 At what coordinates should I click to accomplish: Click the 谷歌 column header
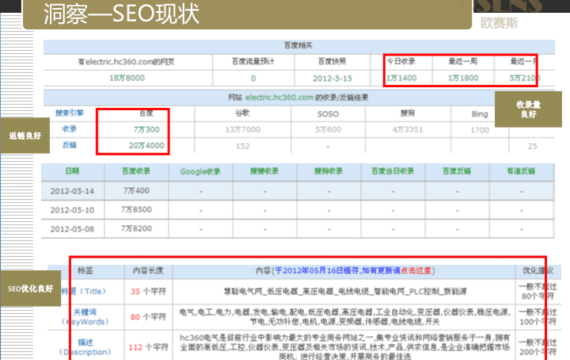242,113
